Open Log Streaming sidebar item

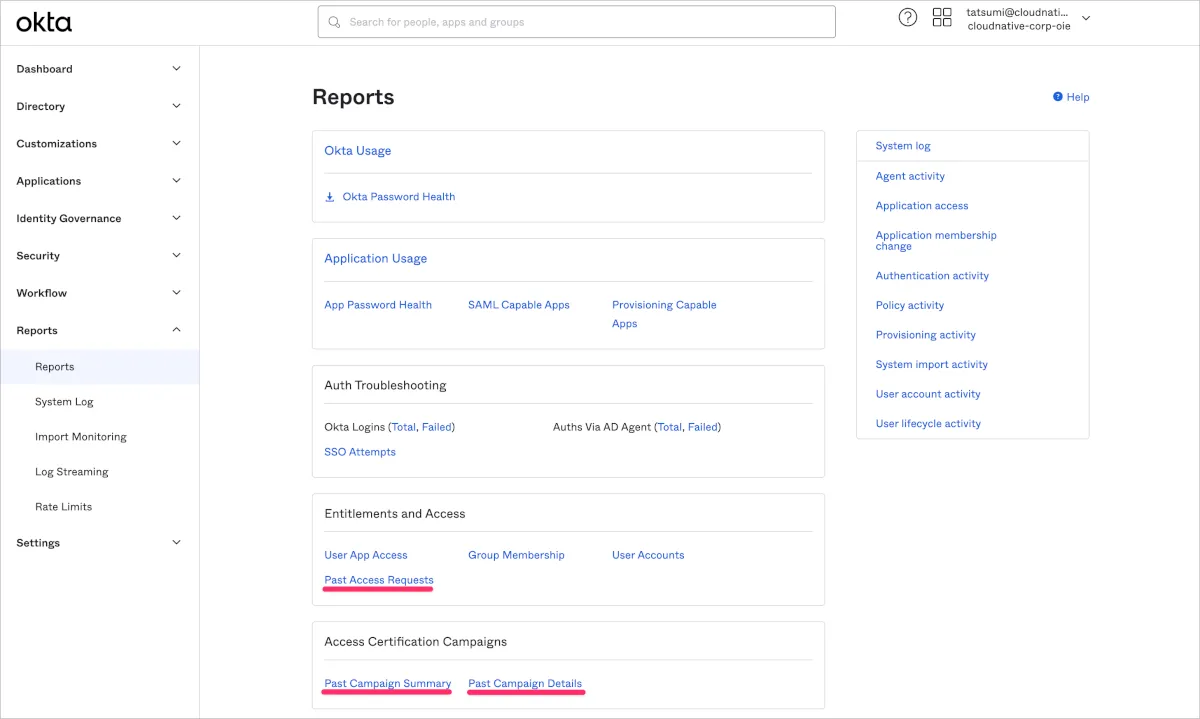pos(71,472)
